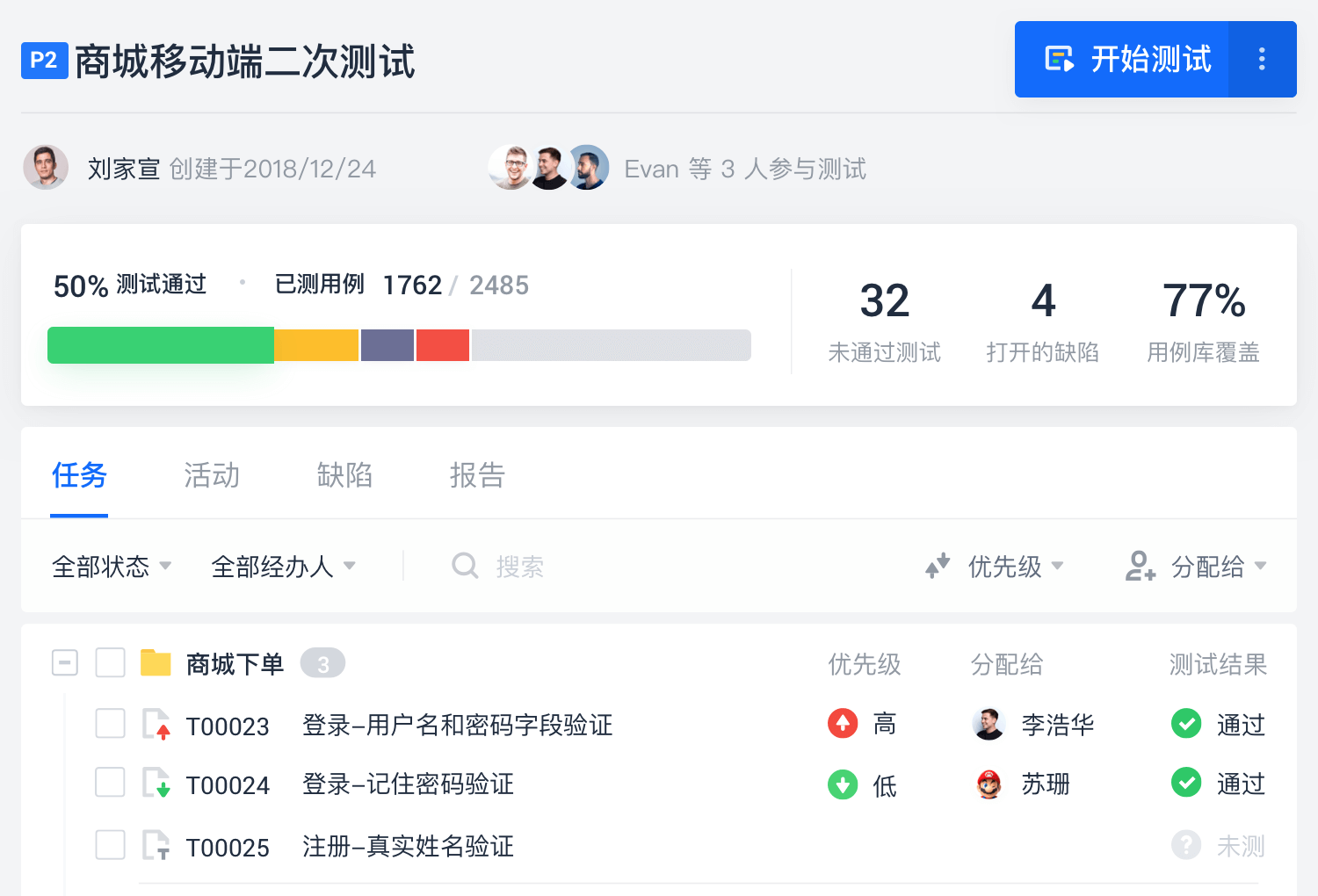Click the 50% 测试通过 label
The width and height of the screenshot is (1318, 896).
tap(130, 285)
